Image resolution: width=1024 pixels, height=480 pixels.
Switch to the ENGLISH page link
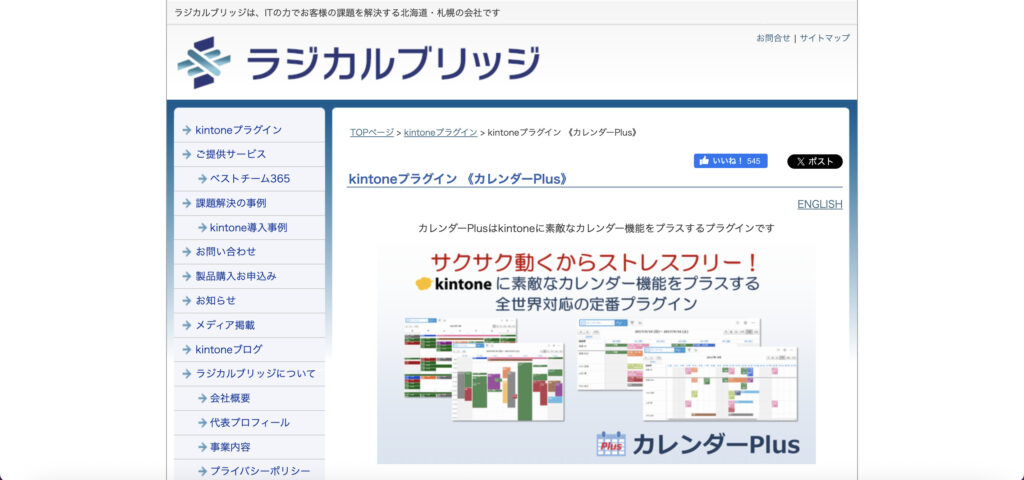(x=820, y=204)
